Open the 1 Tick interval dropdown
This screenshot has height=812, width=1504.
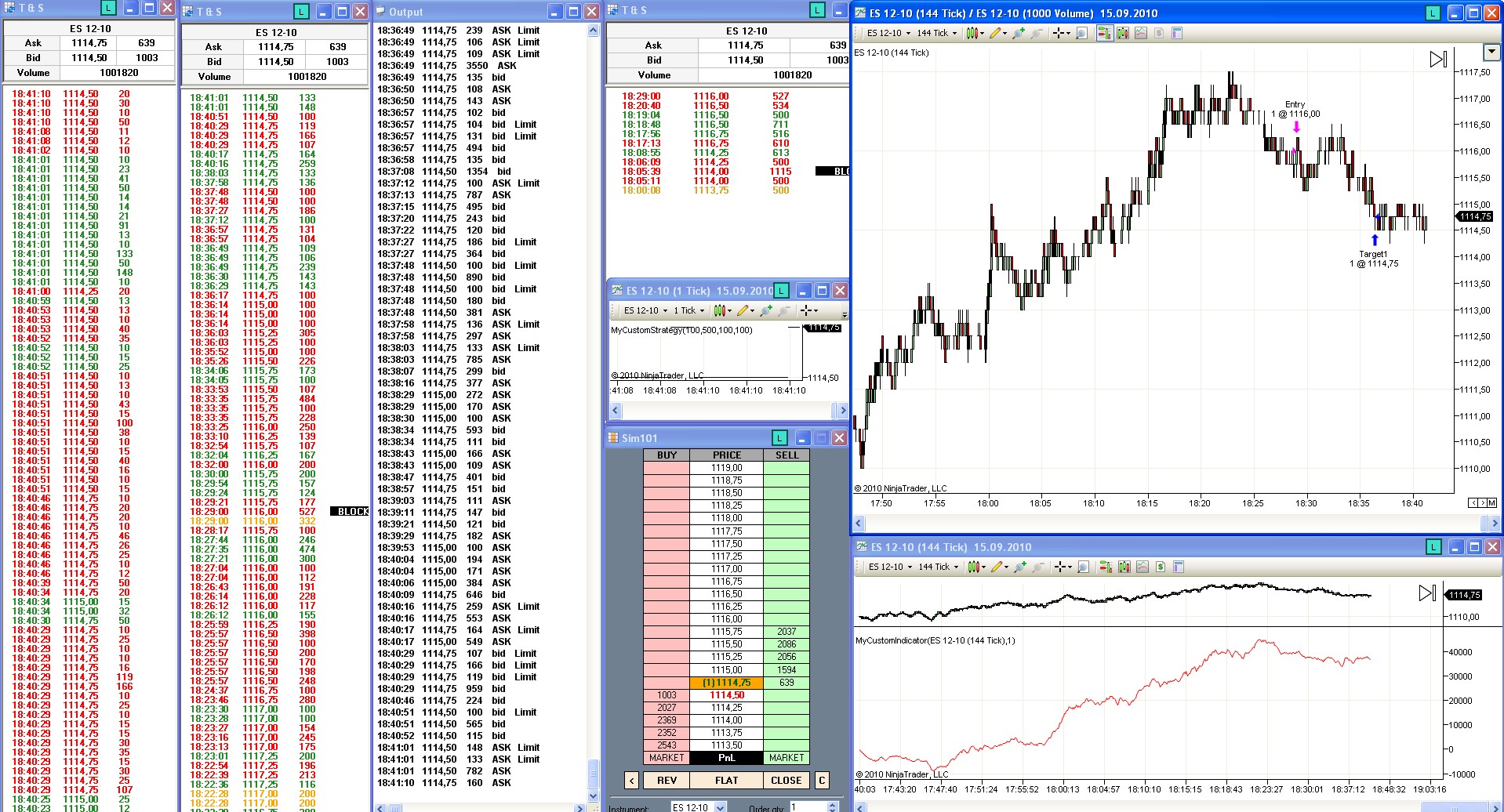(689, 310)
